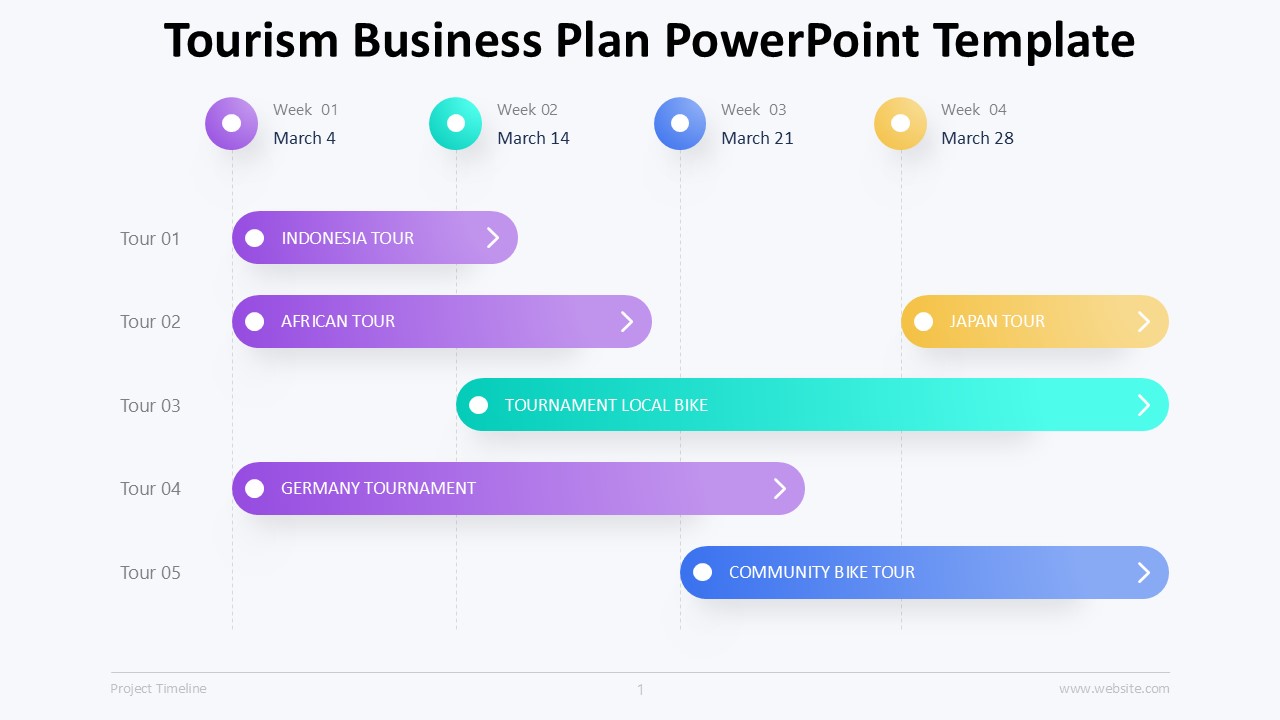Click the Community Bike Tour chevron arrow
The width and height of the screenshot is (1280, 720).
tap(1144, 572)
